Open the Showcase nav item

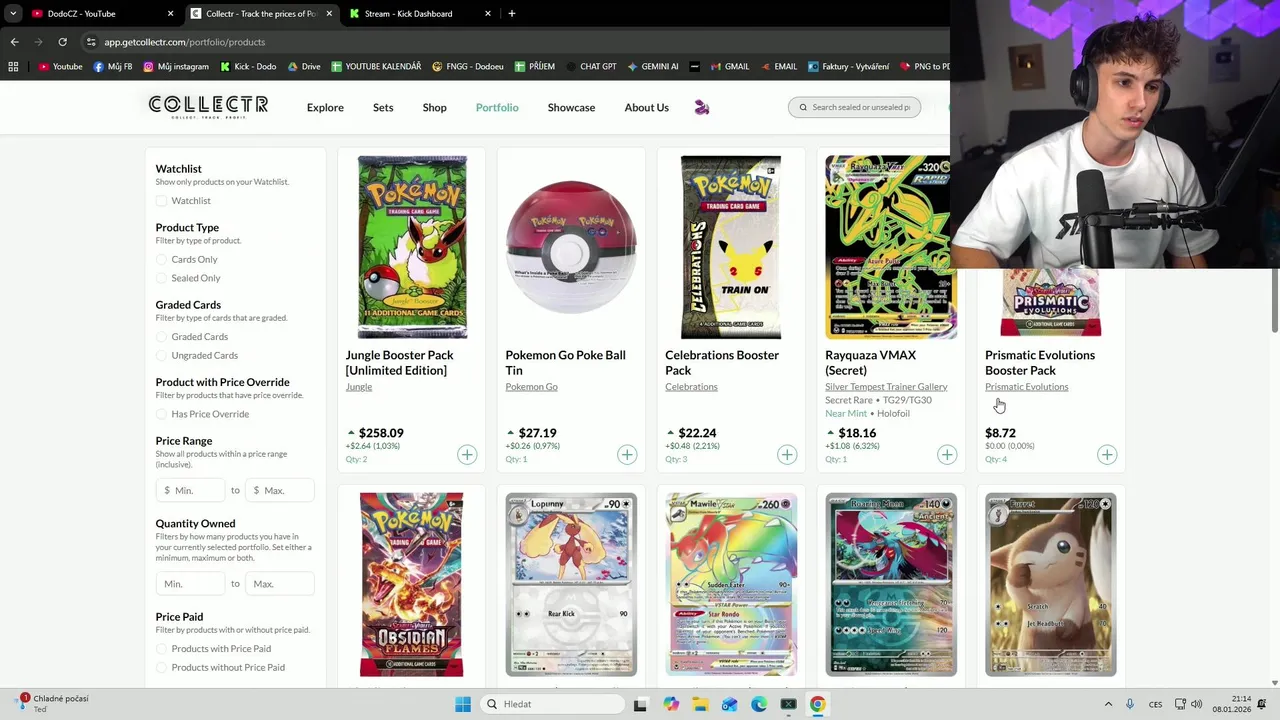point(571,108)
